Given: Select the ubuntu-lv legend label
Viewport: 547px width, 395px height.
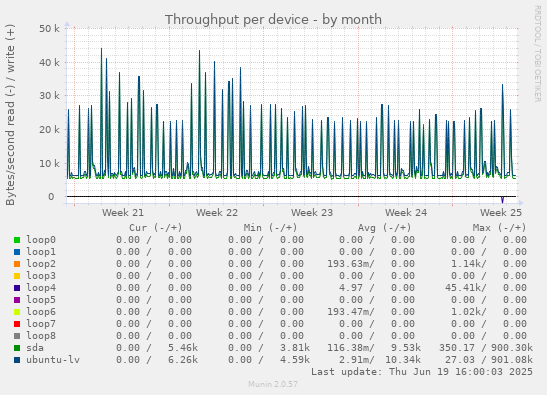Looking at the screenshot, I should coord(53,360).
